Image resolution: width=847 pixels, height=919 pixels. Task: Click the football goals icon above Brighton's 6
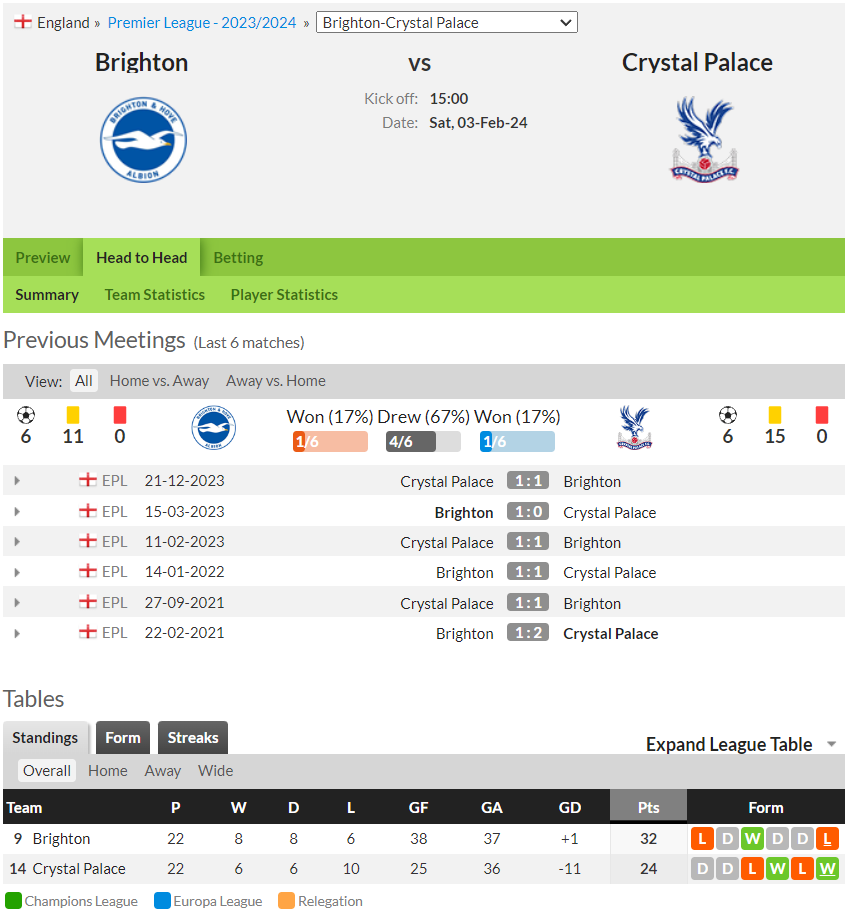[x=26, y=415]
